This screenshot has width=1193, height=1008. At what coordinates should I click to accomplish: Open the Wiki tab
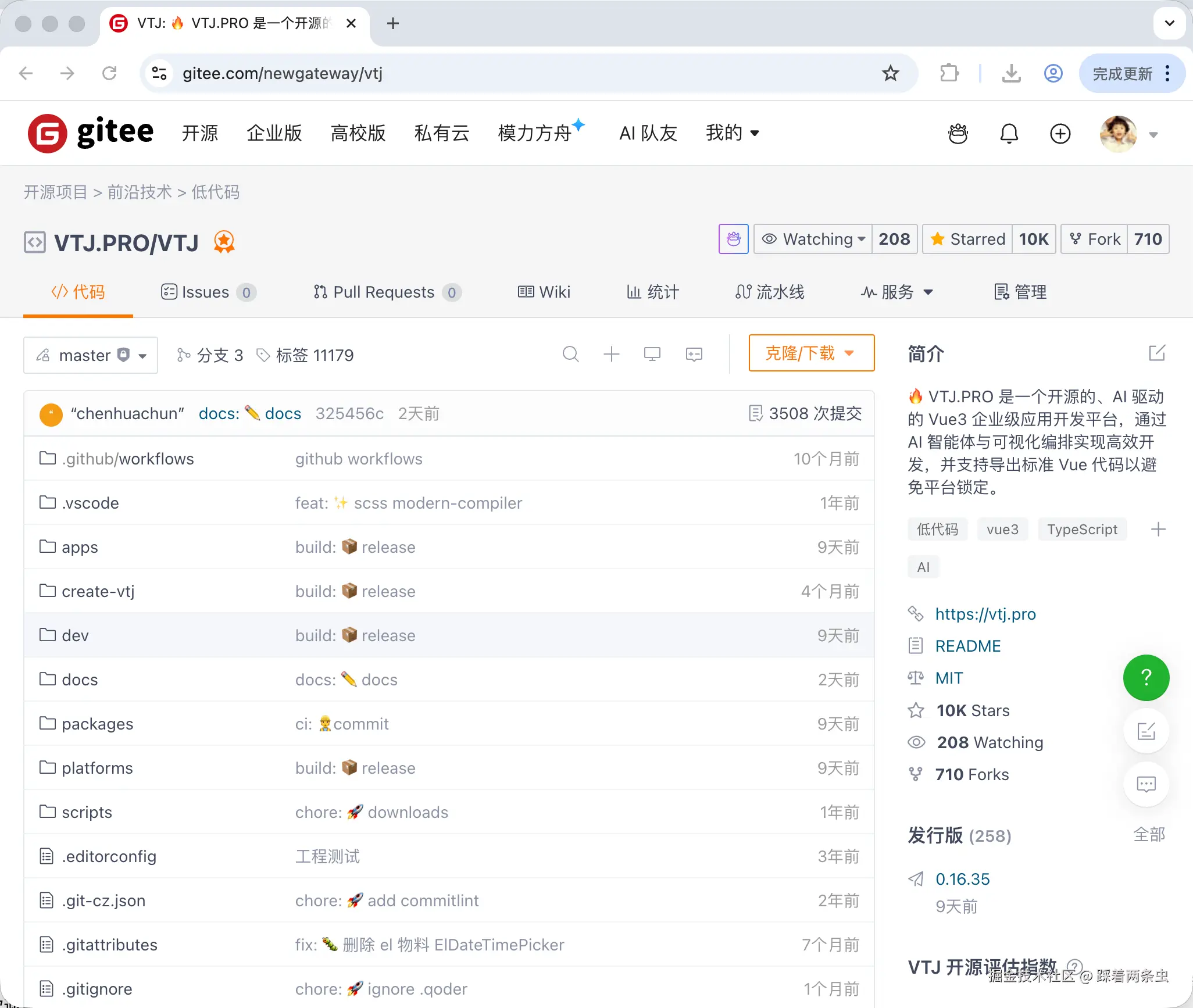tap(544, 292)
